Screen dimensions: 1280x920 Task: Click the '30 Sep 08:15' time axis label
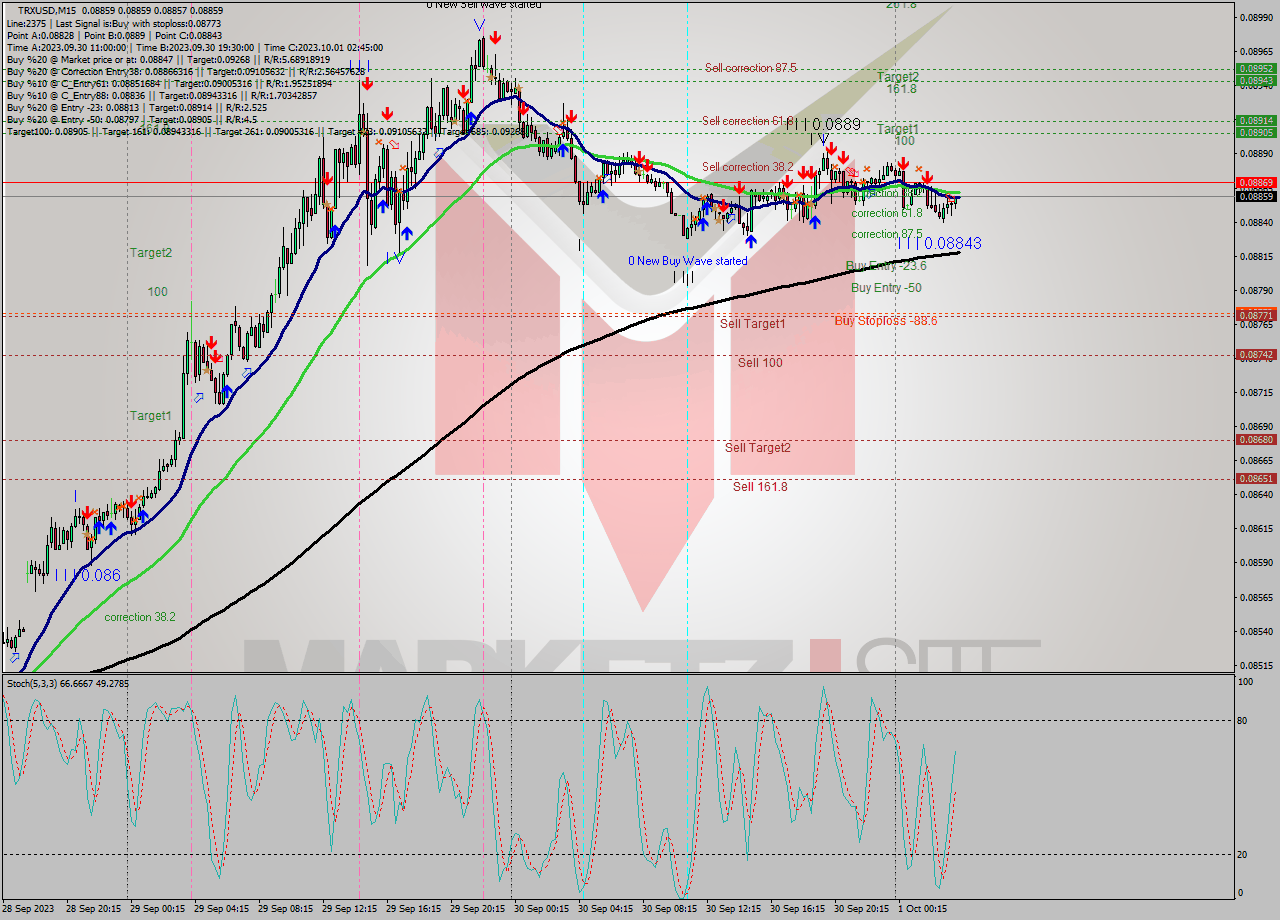[x=669, y=909]
